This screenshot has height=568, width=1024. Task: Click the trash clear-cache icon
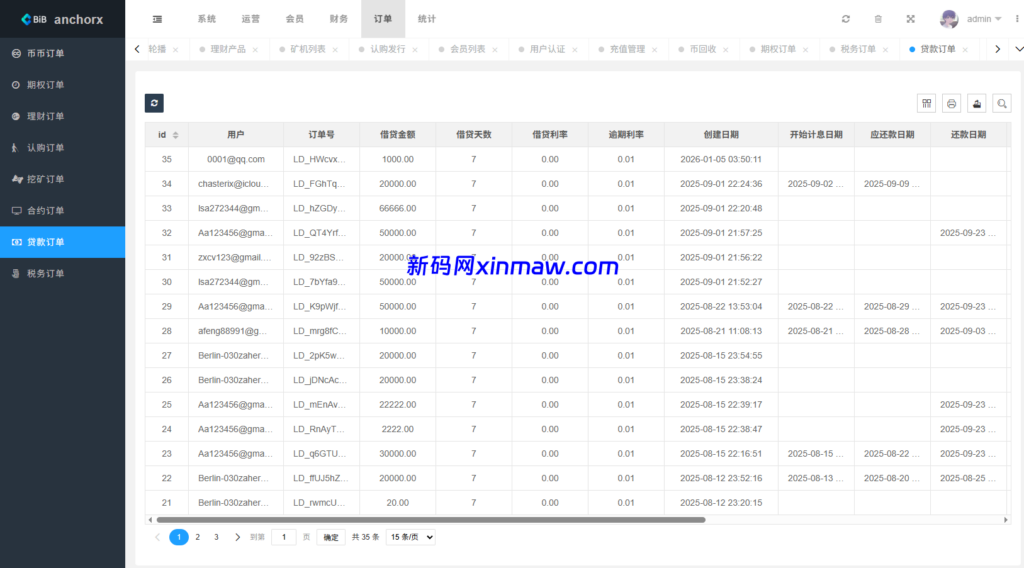(x=878, y=19)
